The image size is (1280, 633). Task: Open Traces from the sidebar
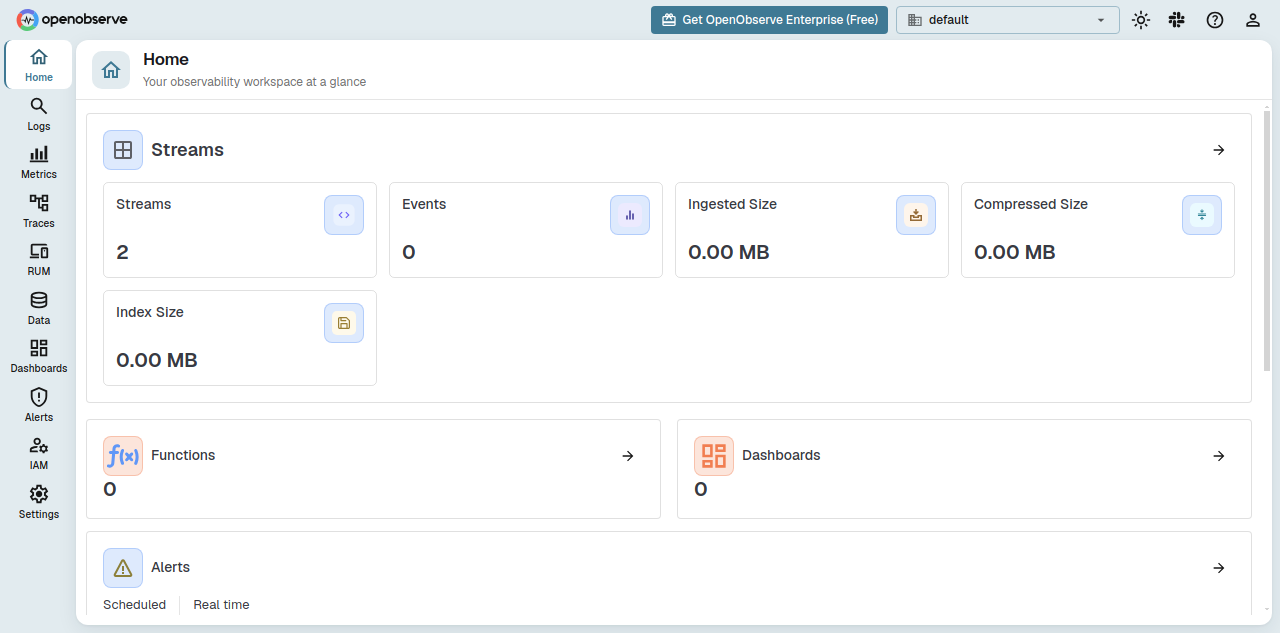39,211
